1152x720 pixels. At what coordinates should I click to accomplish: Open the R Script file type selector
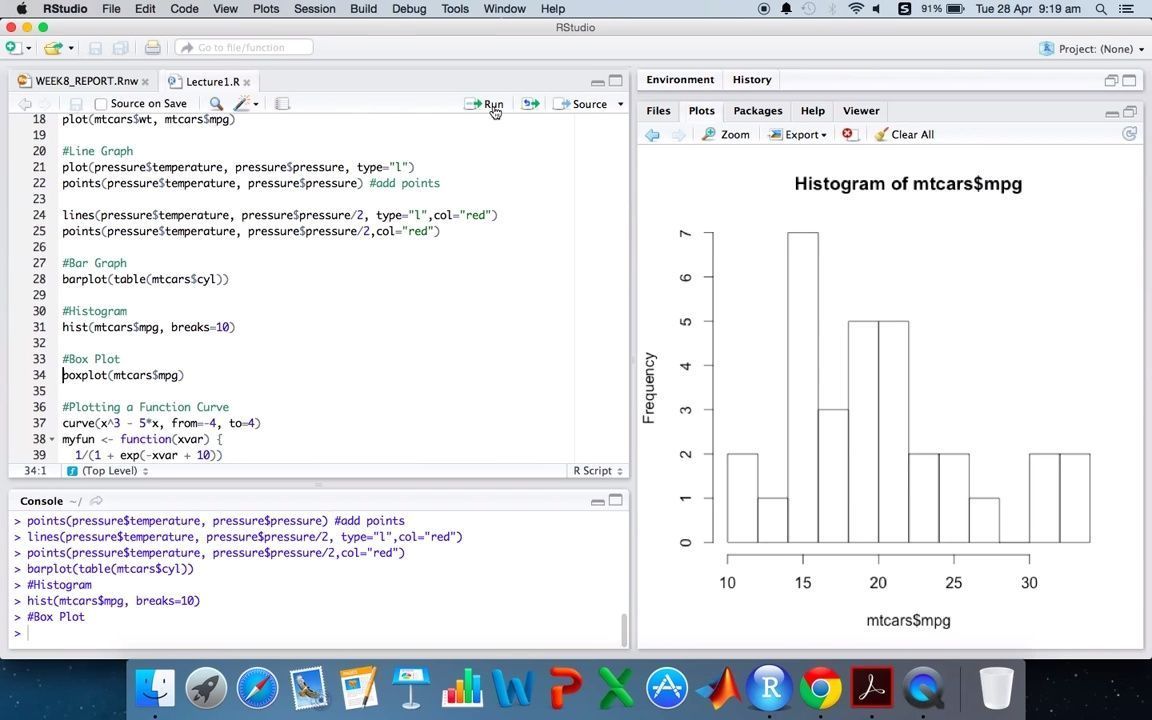click(597, 470)
